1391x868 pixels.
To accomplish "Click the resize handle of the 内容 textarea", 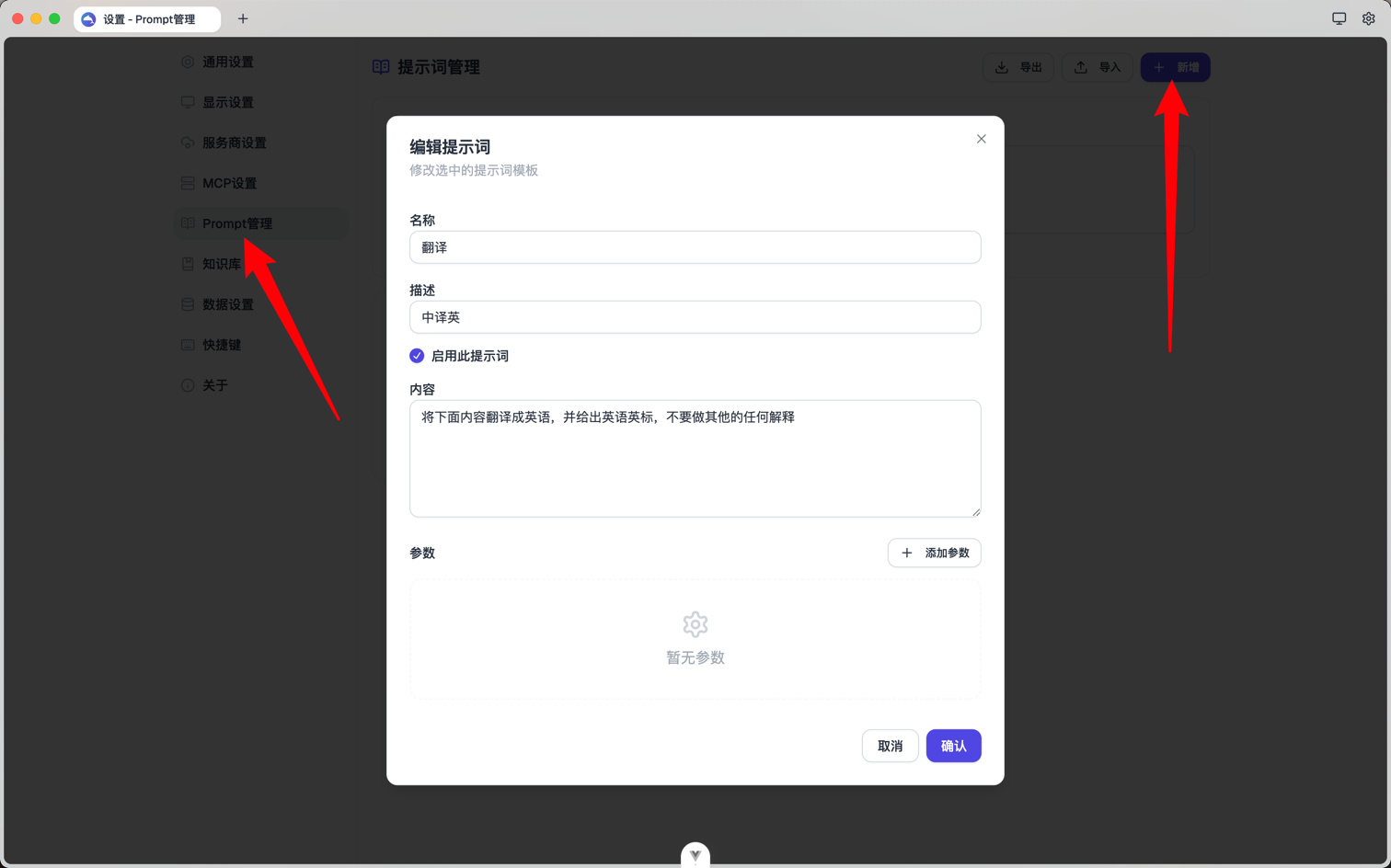I will 975,511.
